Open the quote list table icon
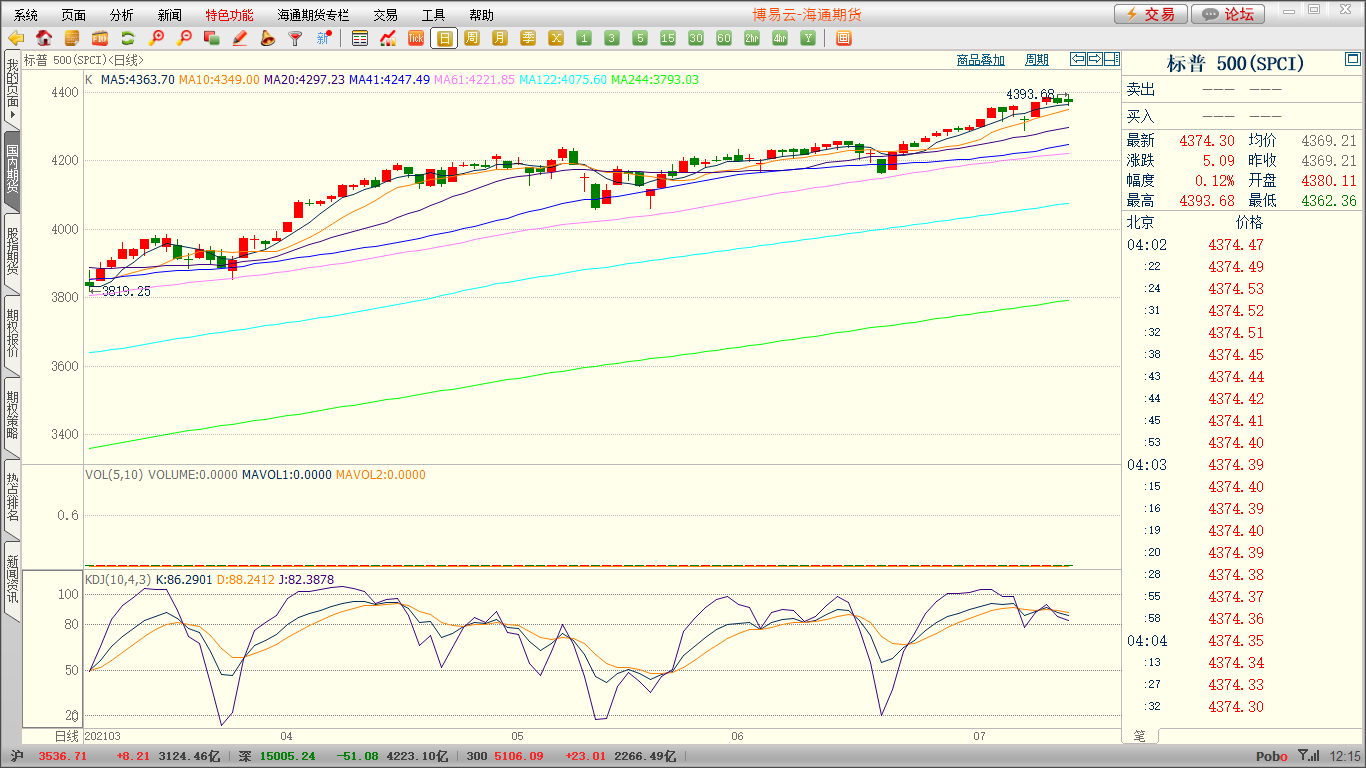Image resolution: width=1366 pixels, height=768 pixels. (360, 38)
